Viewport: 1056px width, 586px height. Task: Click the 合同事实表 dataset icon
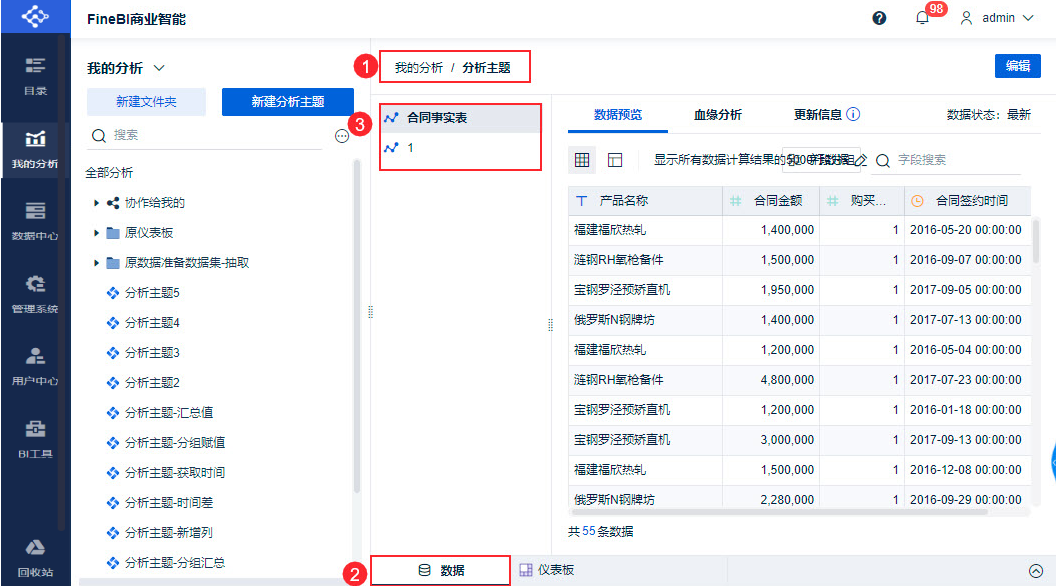click(x=391, y=118)
